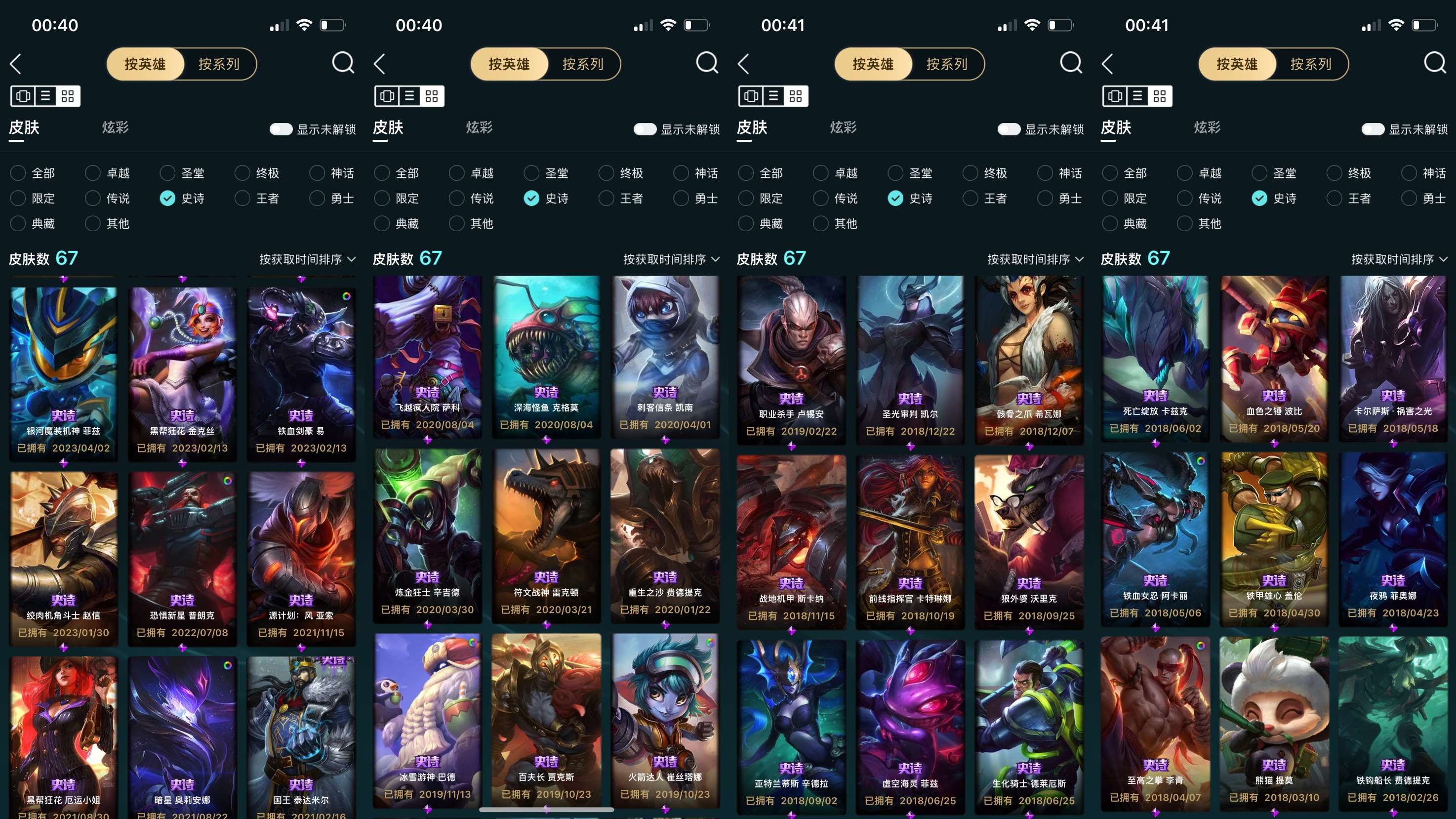The height and width of the screenshot is (819, 1456).
Task: Select grid view icon in the fourth phone screen
Action: tap(1160, 96)
